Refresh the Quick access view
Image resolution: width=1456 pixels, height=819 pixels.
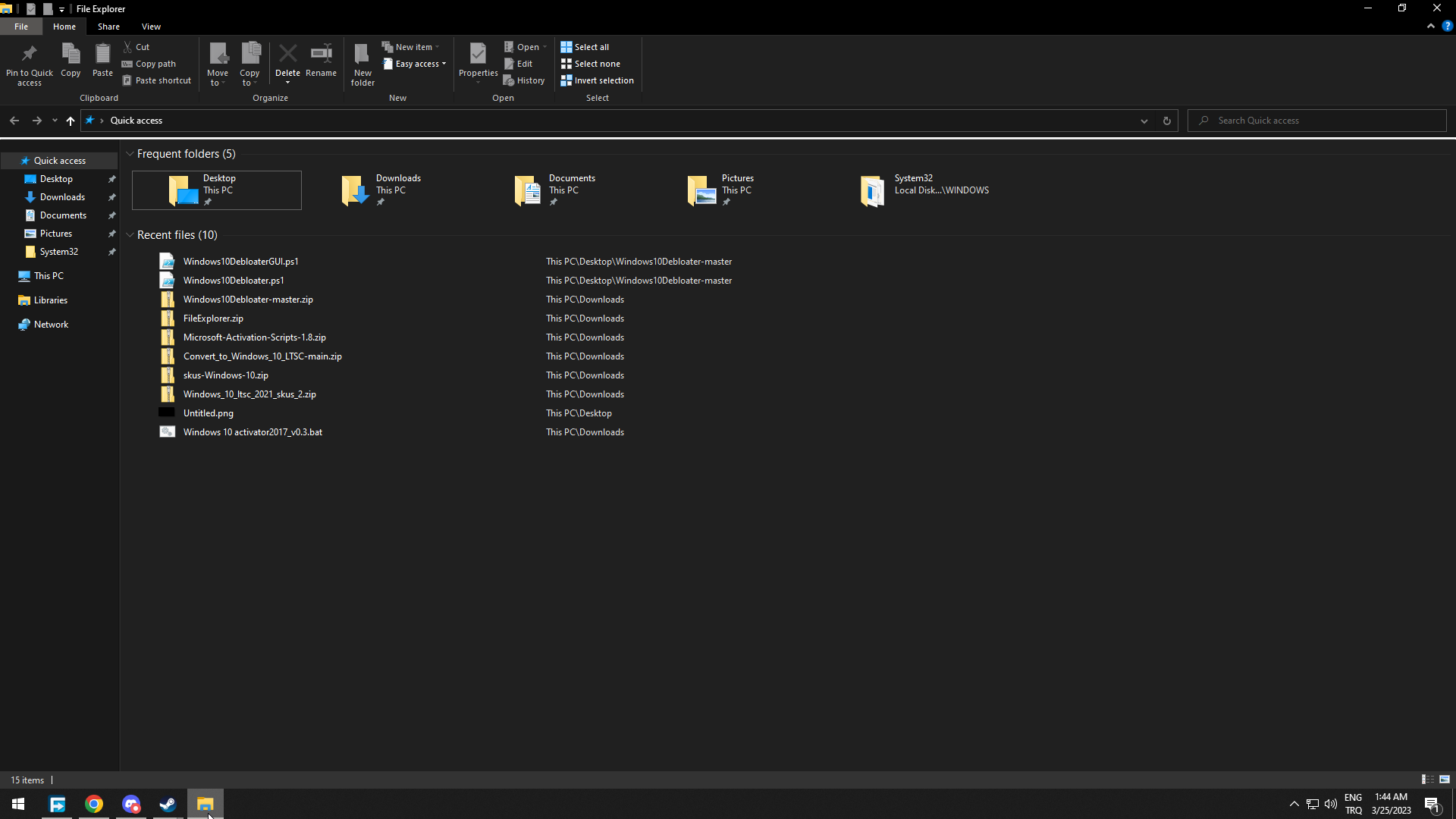click(1166, 121)
